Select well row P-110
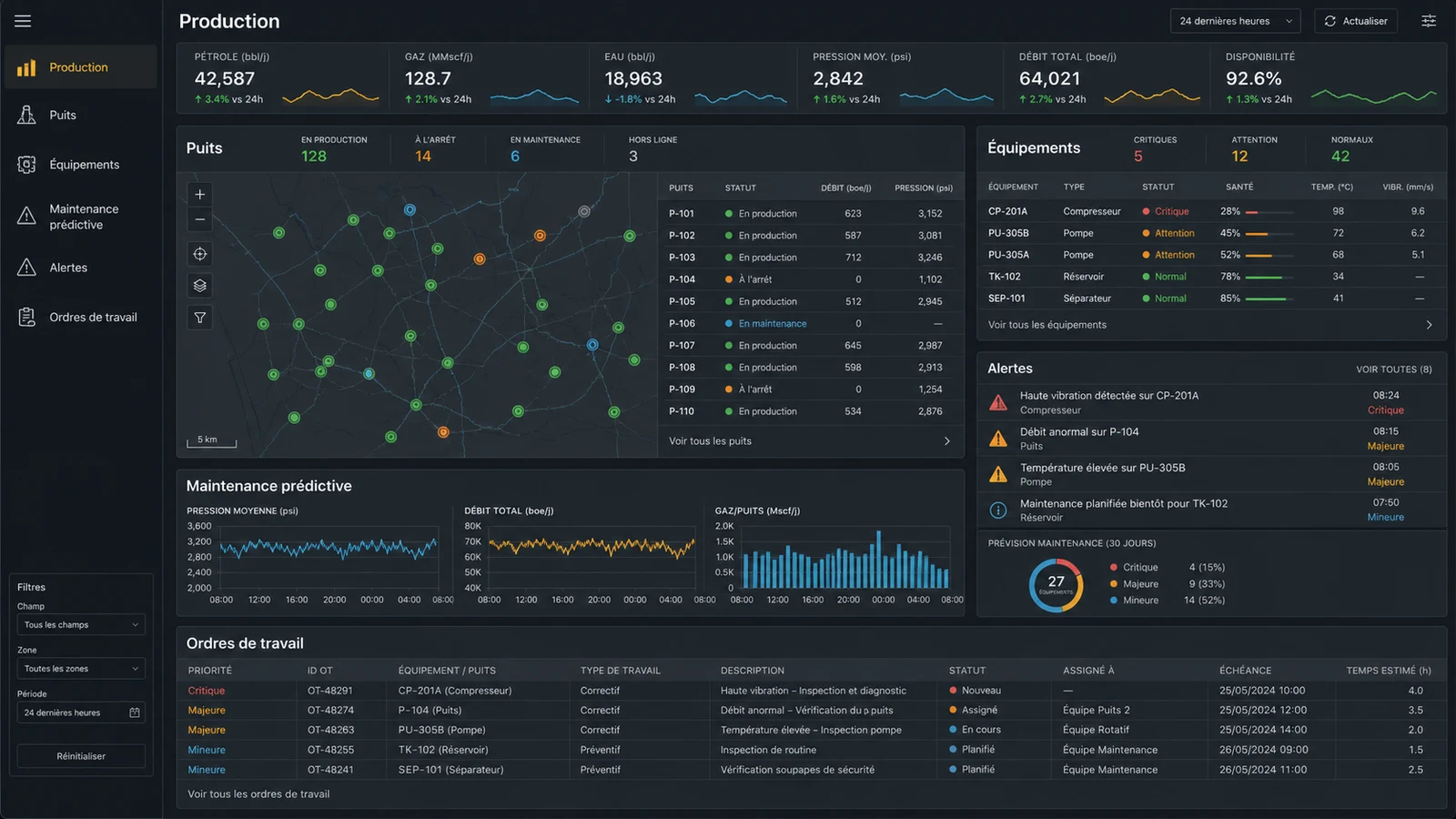 [x=810, y=411]
